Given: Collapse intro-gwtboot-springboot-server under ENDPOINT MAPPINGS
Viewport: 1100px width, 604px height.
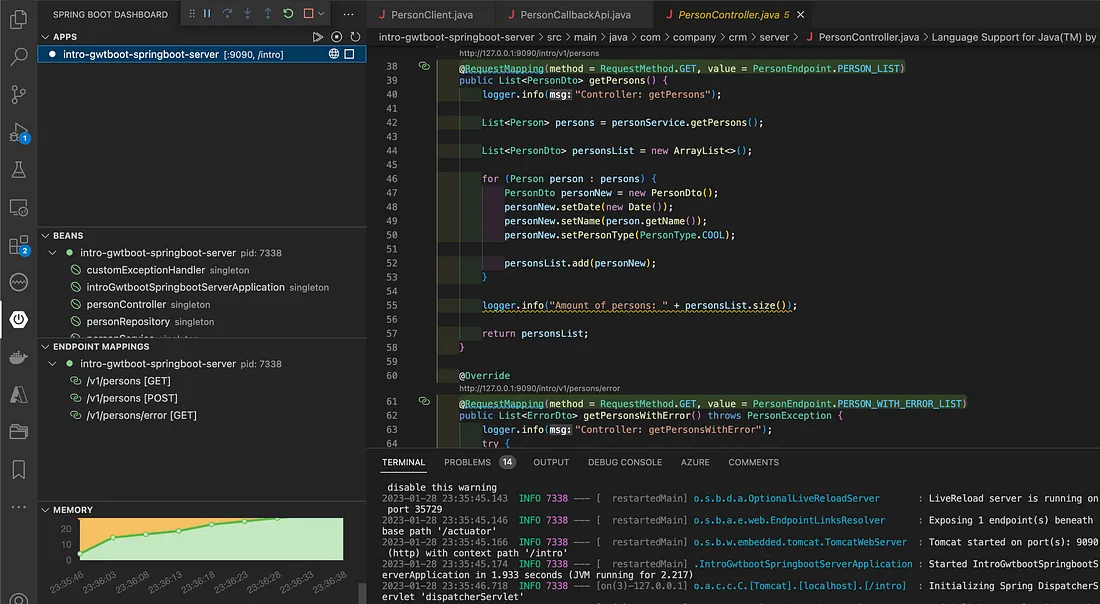Looking at the screenshot, I should click(x=53, y=363).
